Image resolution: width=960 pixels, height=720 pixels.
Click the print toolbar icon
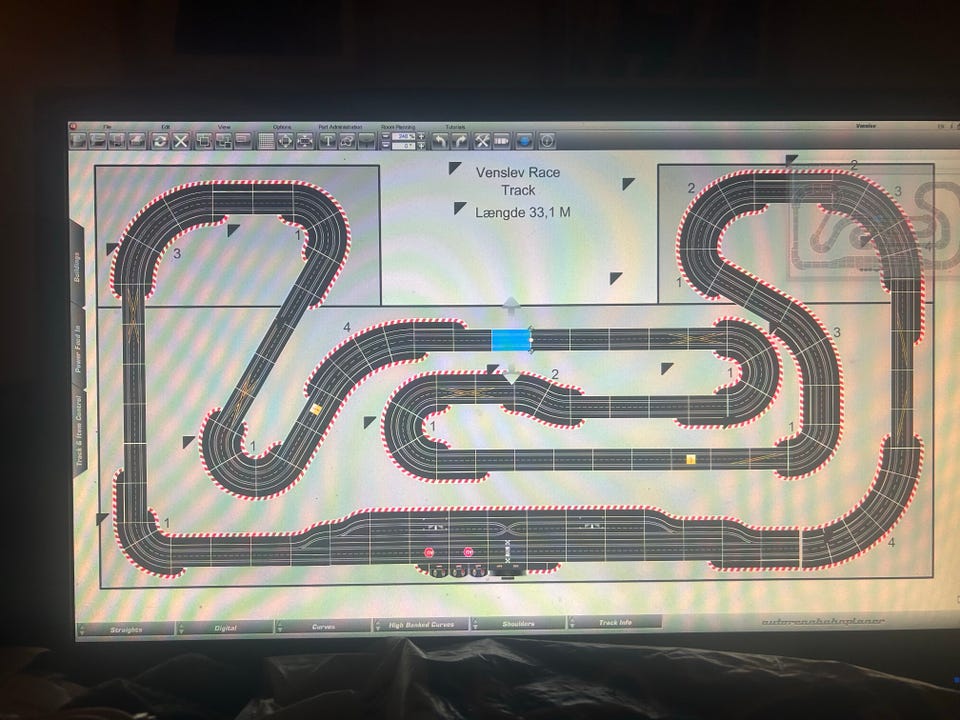tap(137, 141)
